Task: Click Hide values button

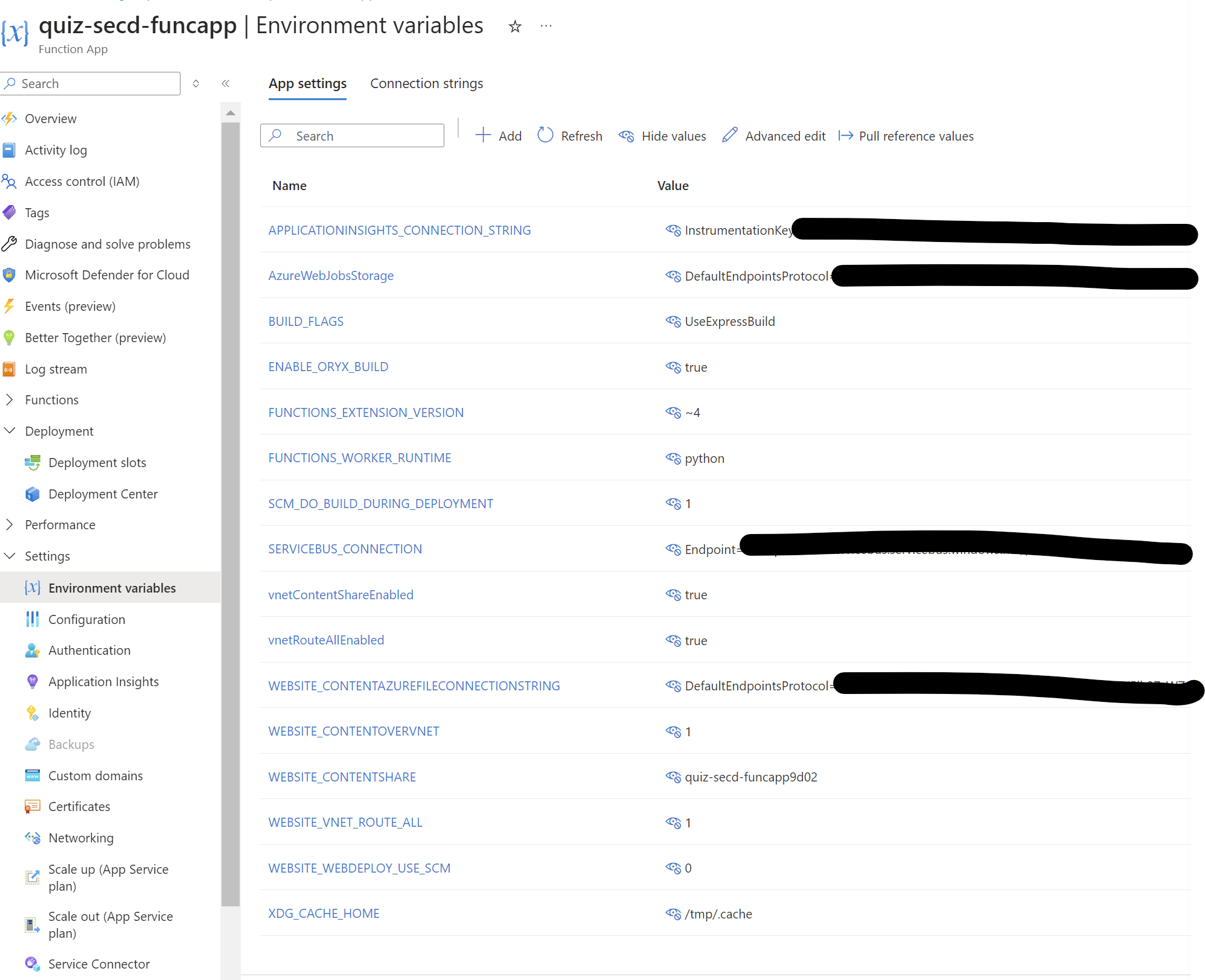Action: [x=662, y=136]
